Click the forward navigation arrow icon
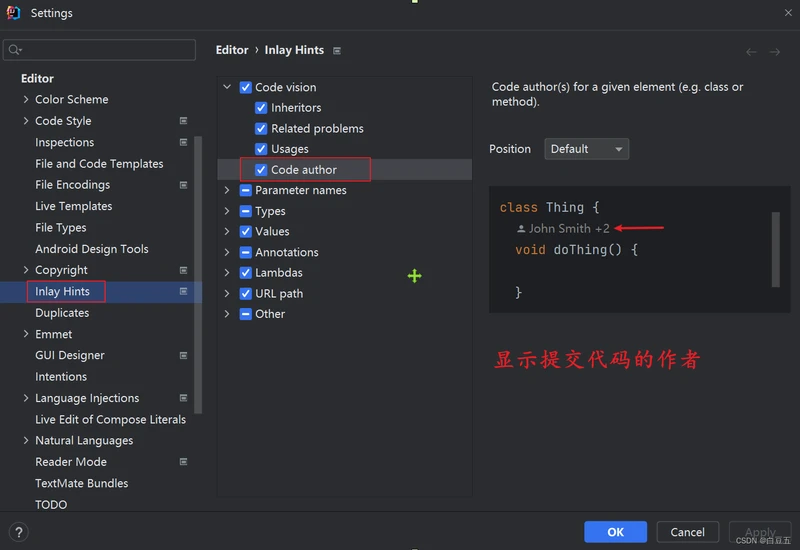This screenshot has height=550, width=800. point(775,51)
